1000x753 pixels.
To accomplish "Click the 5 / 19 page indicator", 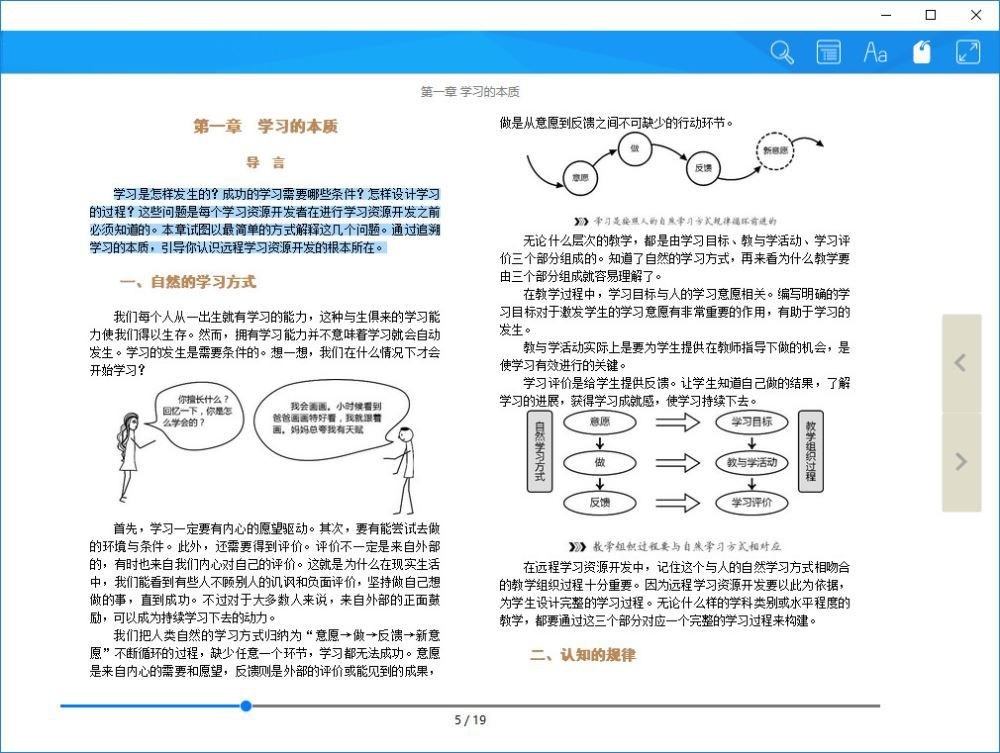I will pos(470,720).
